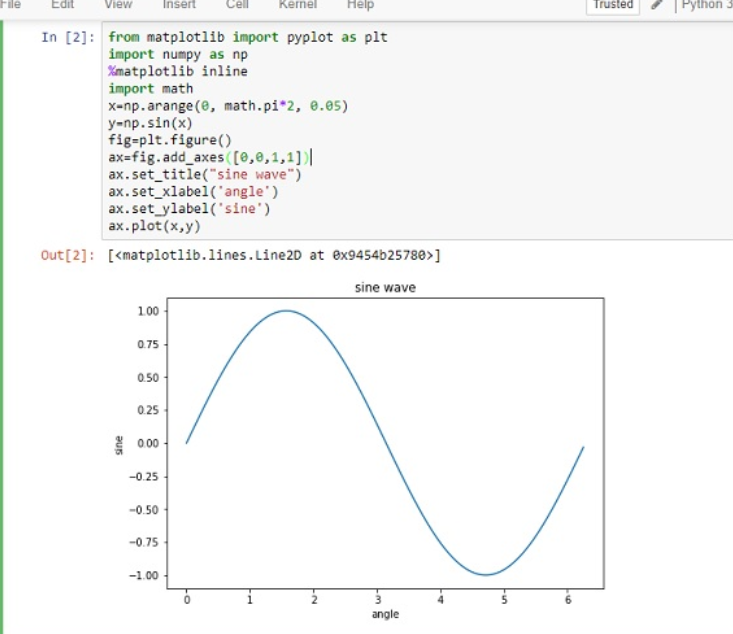Open the Edit menu

tap(64, 4)
